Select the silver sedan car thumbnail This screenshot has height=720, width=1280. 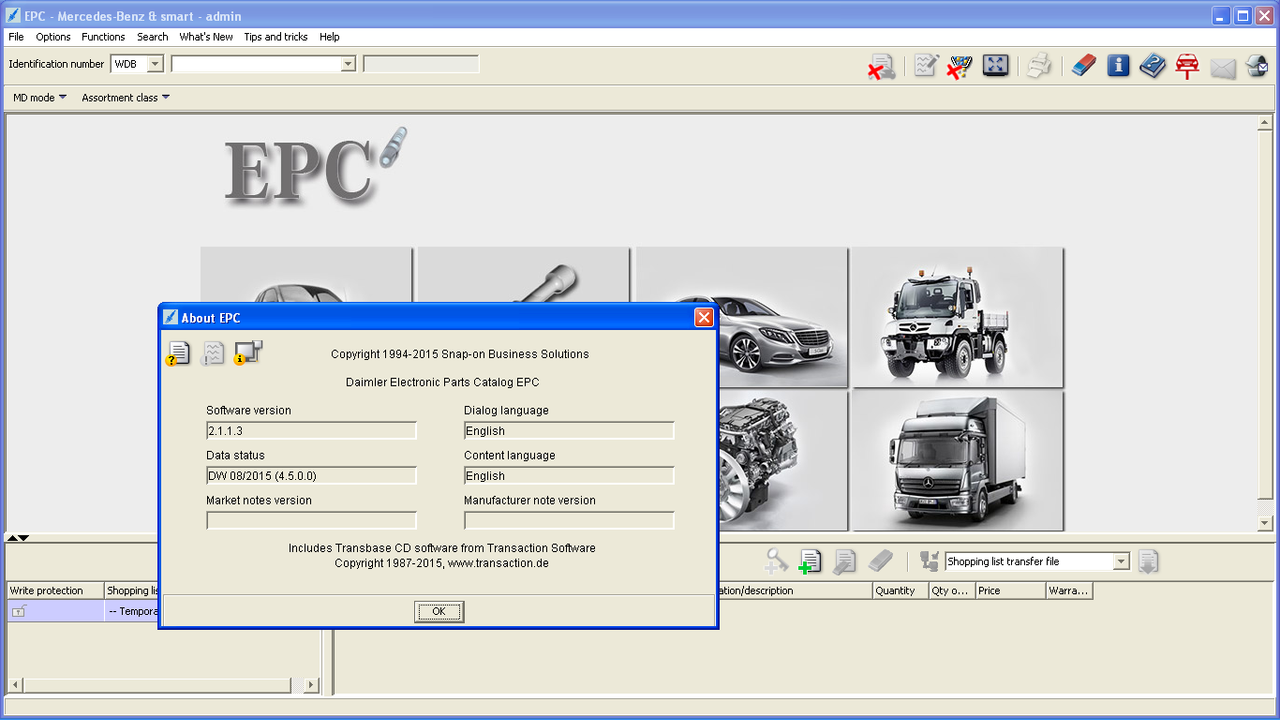click(x=782, y=317)
